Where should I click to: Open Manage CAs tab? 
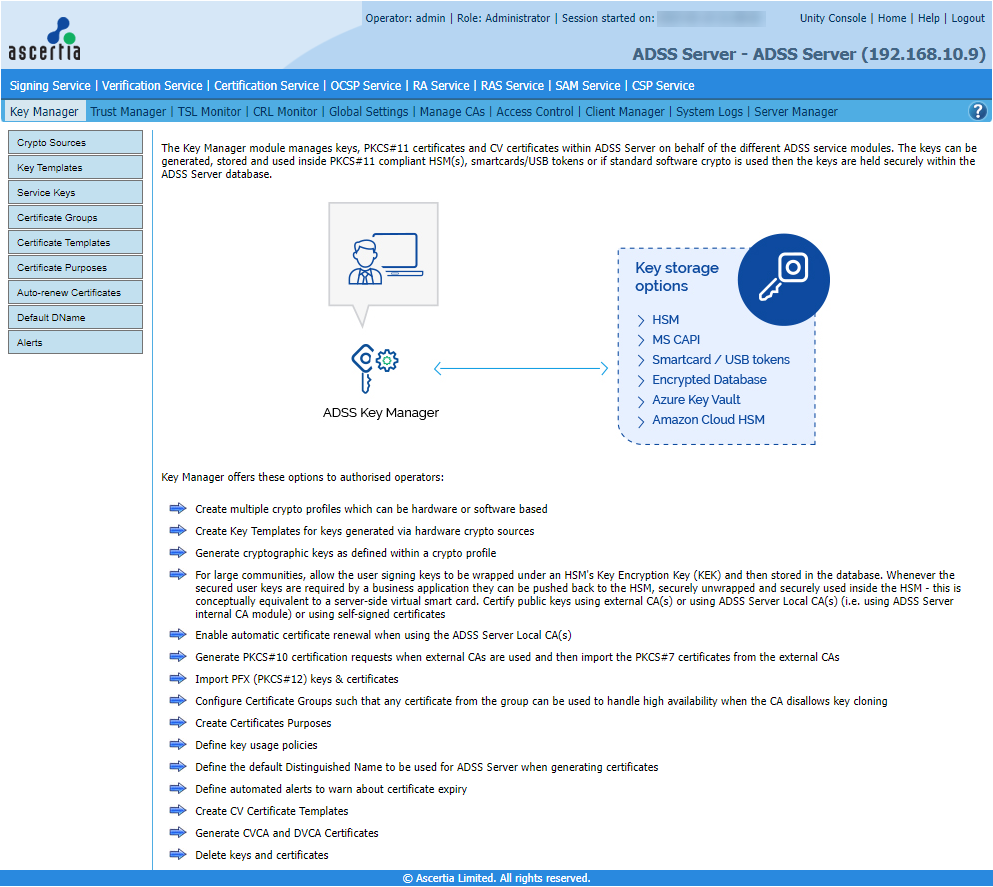coord(452,111)
